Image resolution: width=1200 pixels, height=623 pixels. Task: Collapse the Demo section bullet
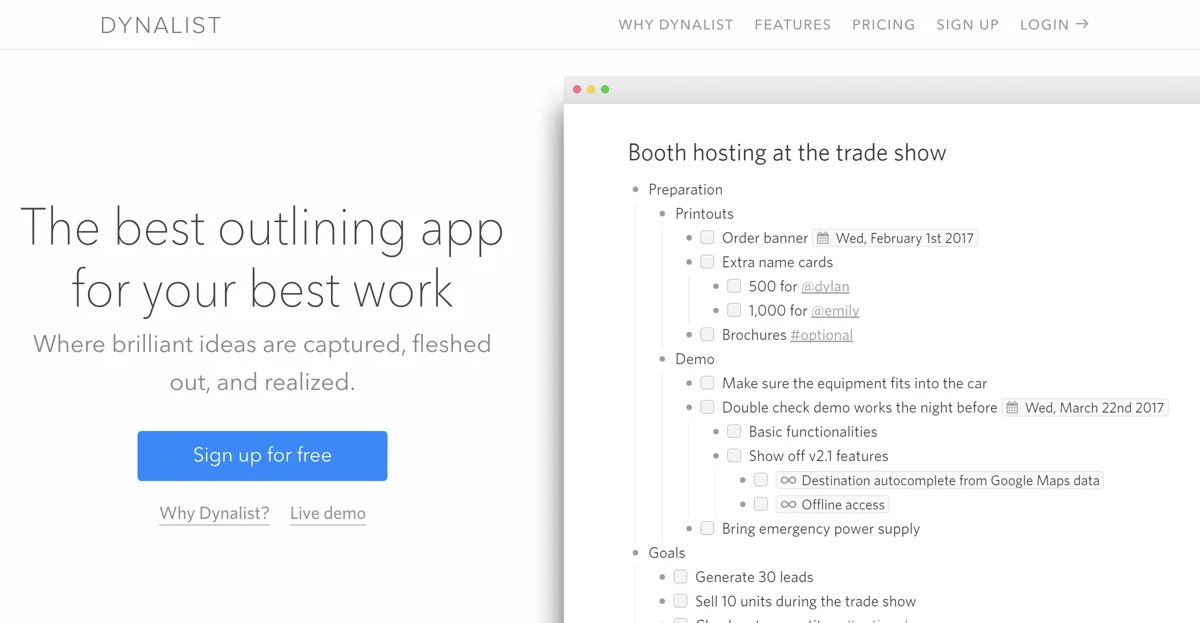(x=662, y=359)
